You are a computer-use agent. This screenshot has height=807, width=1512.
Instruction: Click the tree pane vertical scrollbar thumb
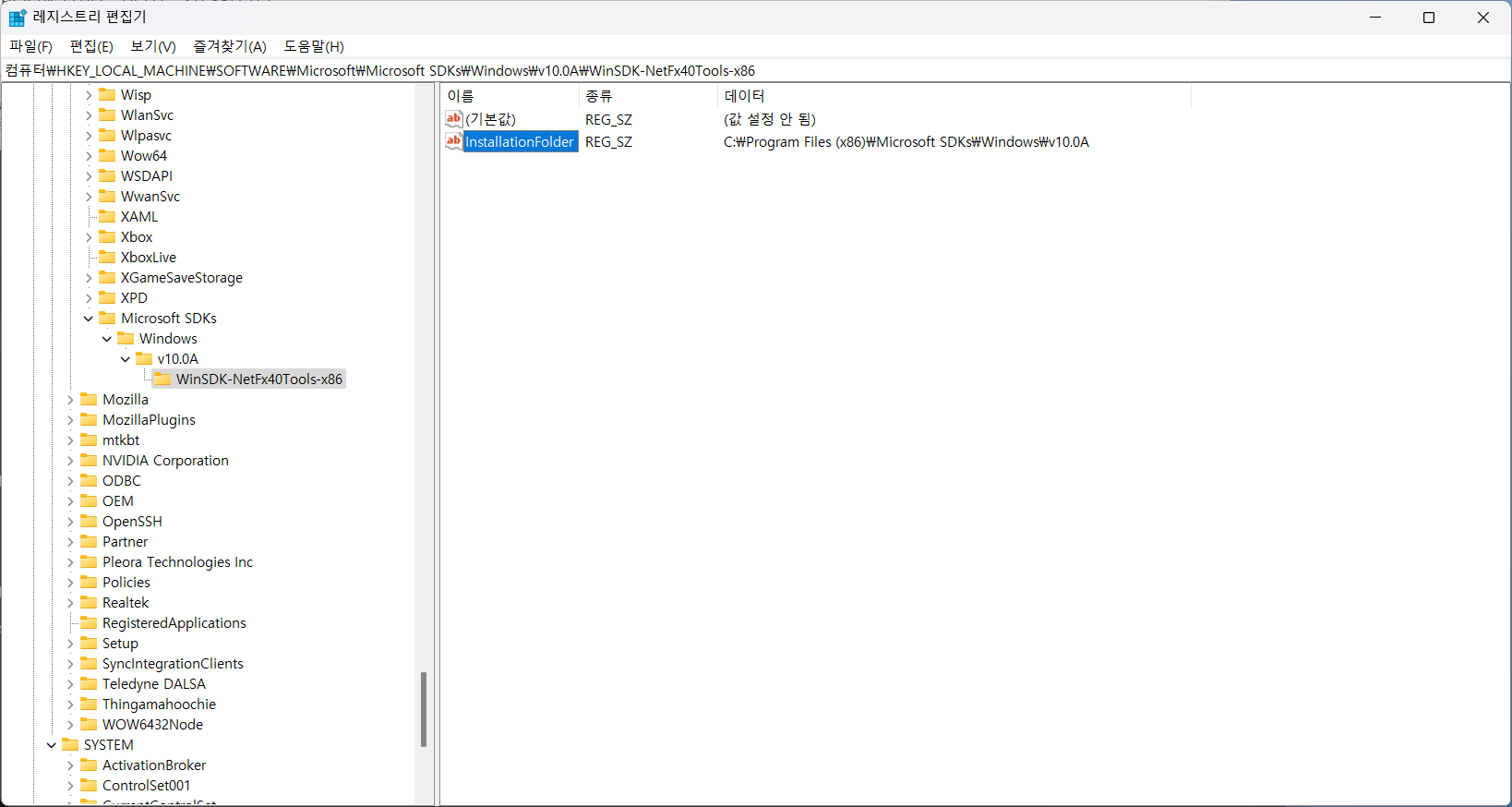tap(424, 709)
